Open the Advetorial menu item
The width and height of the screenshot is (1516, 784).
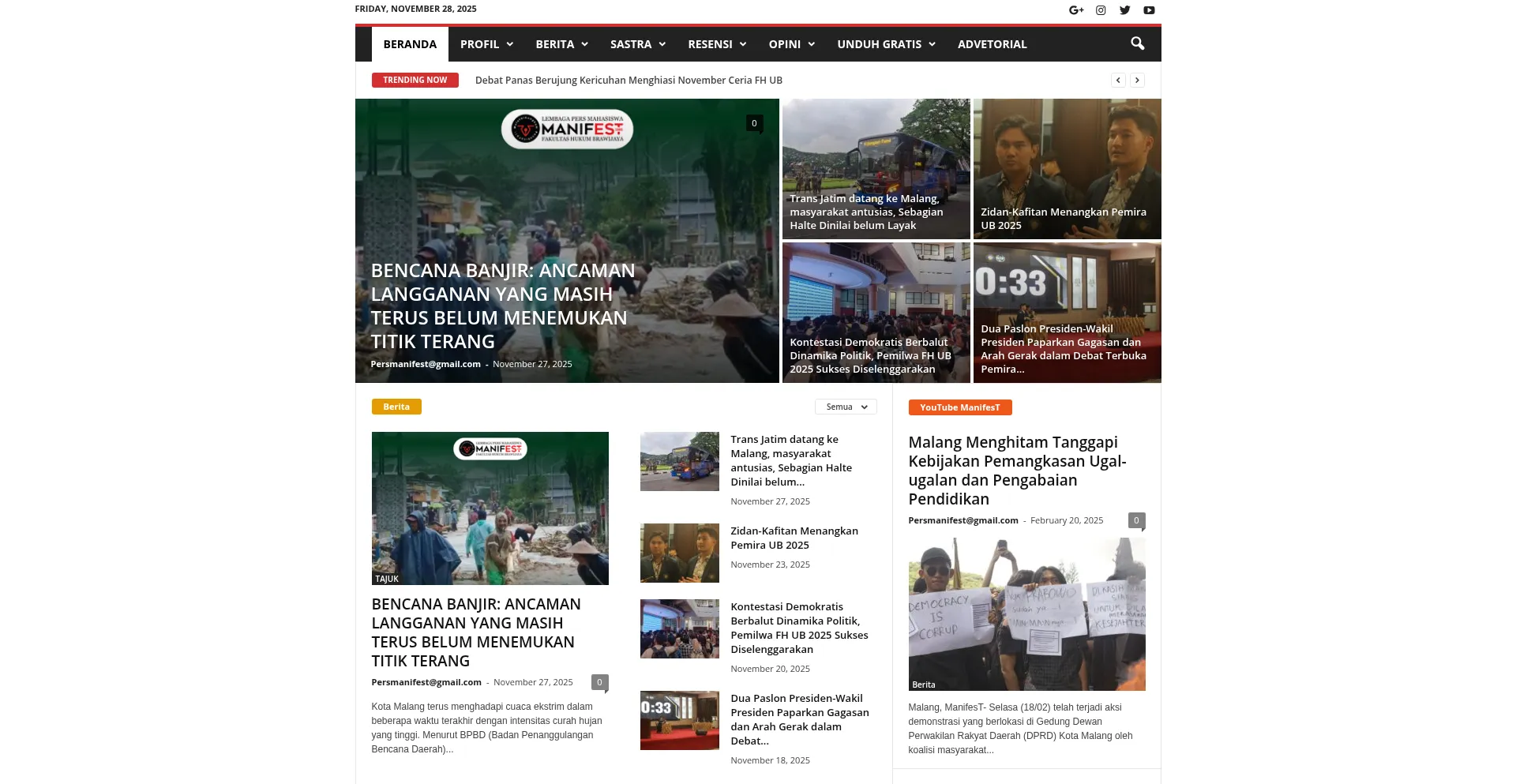tap(992, 44)
